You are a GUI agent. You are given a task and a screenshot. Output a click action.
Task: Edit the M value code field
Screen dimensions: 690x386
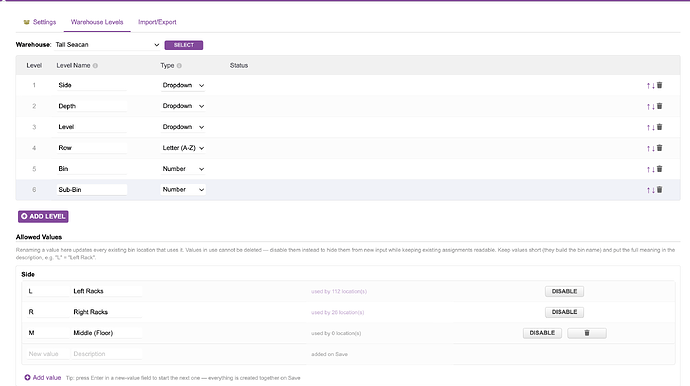pyautogui.click(x=47, y=333)
